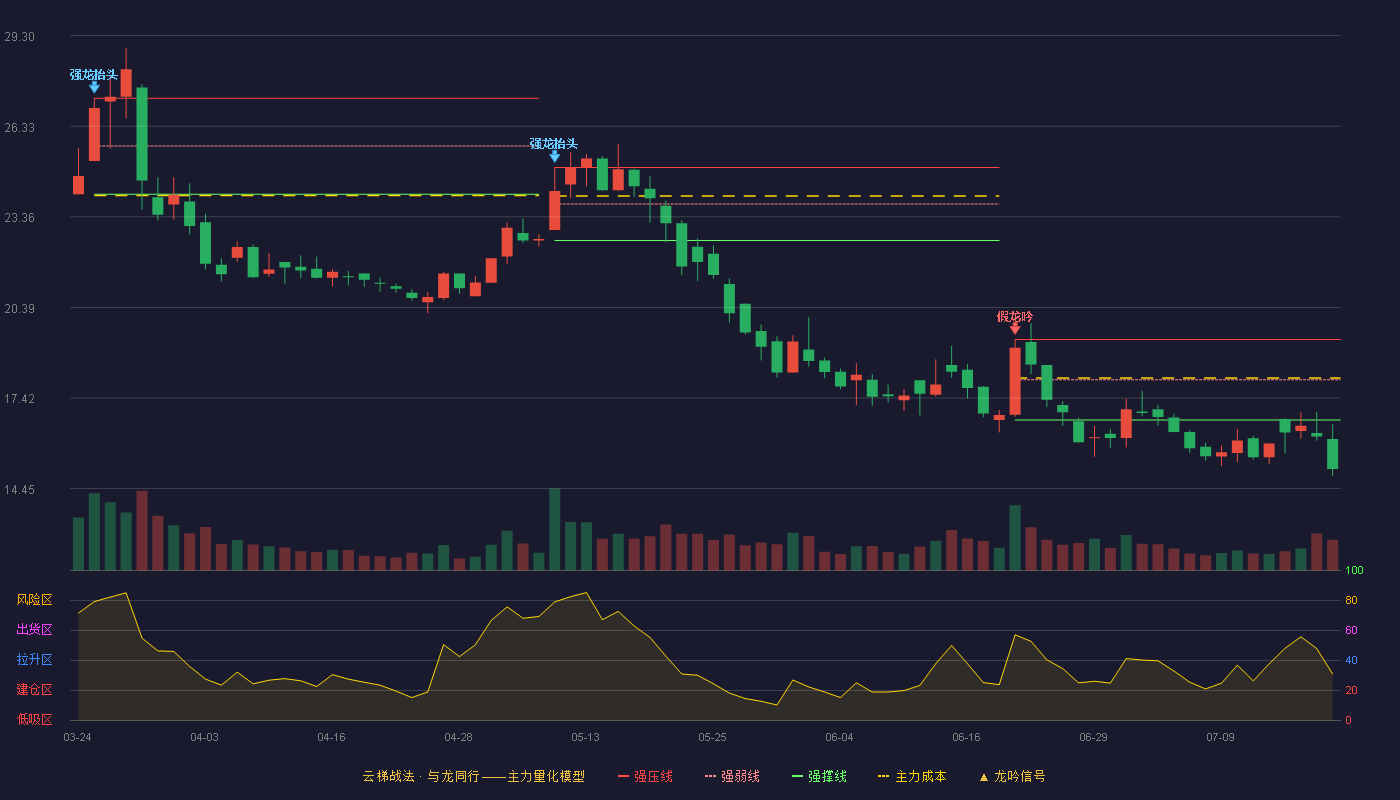Click the 03-24 date axis label

coord(77,737)
